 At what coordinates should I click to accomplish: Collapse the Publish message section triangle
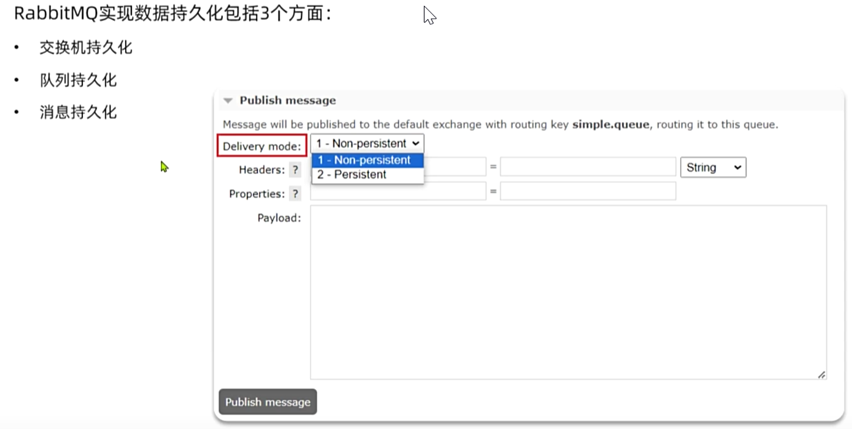(x=228, y=100)
